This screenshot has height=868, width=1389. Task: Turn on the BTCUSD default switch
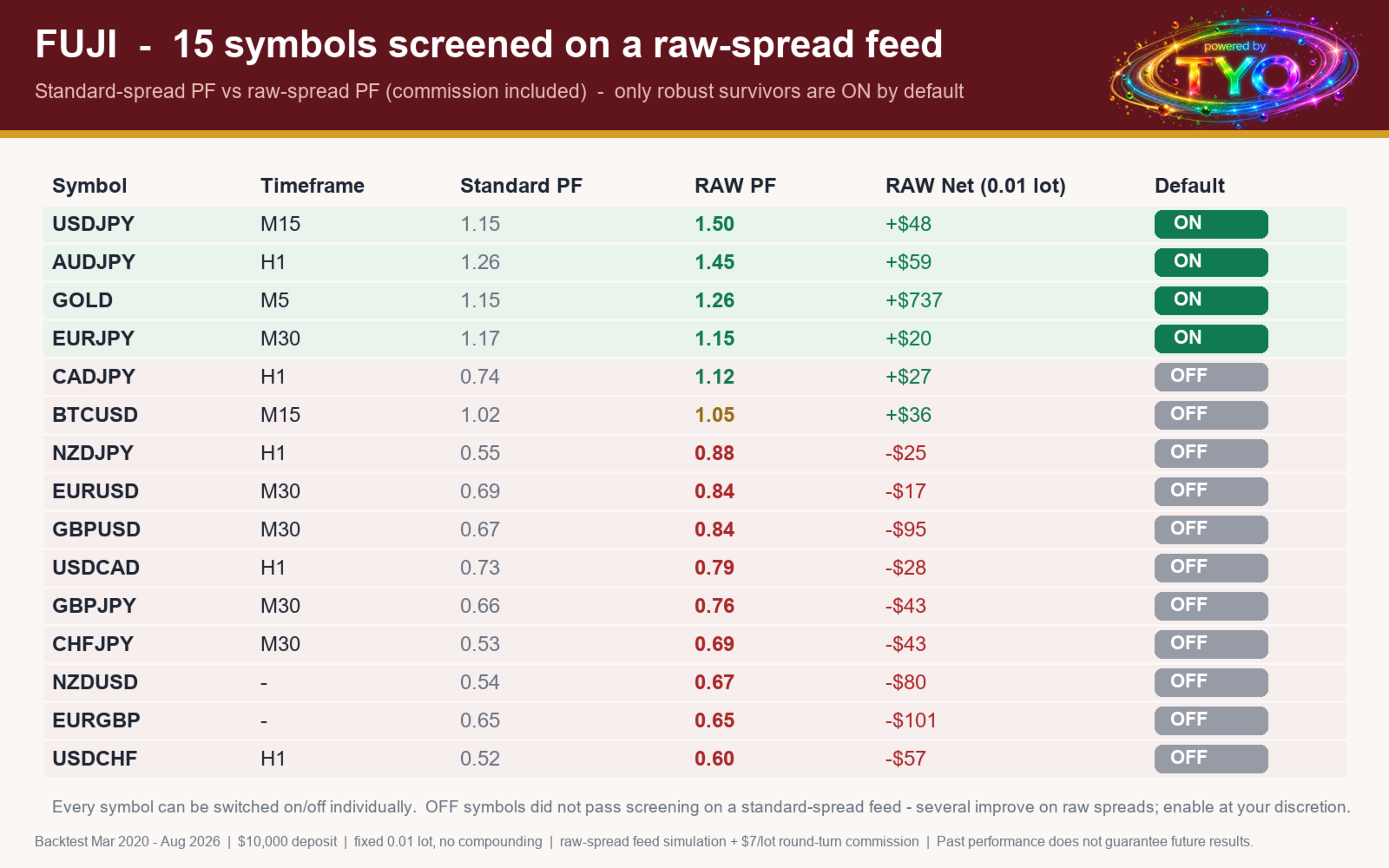1211,415
